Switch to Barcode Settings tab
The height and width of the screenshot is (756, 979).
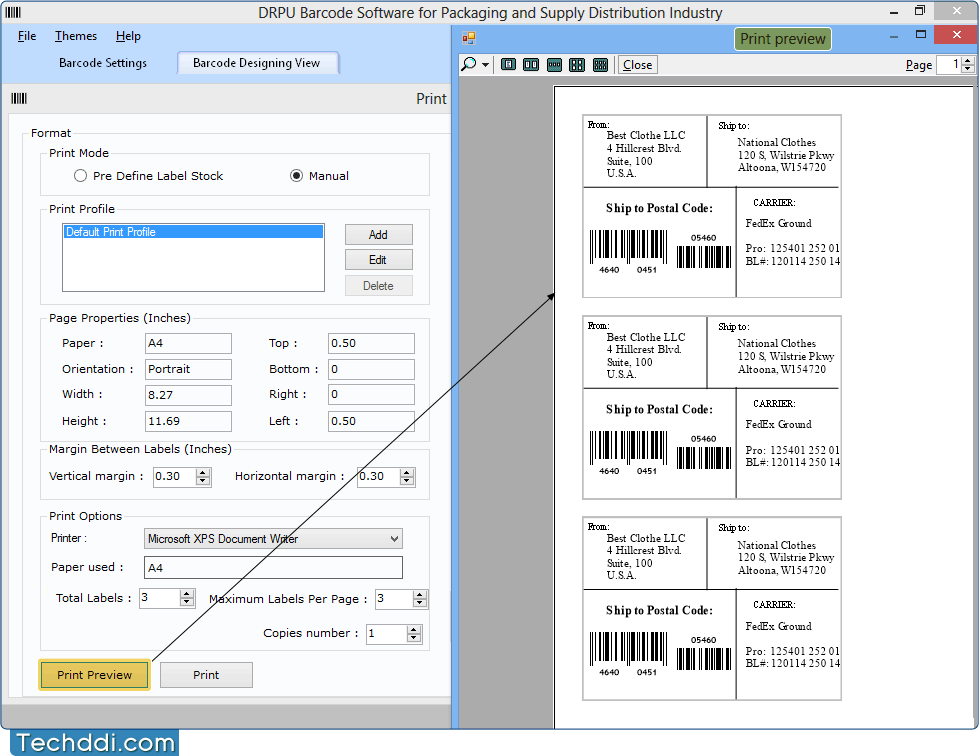pos(103,63)
